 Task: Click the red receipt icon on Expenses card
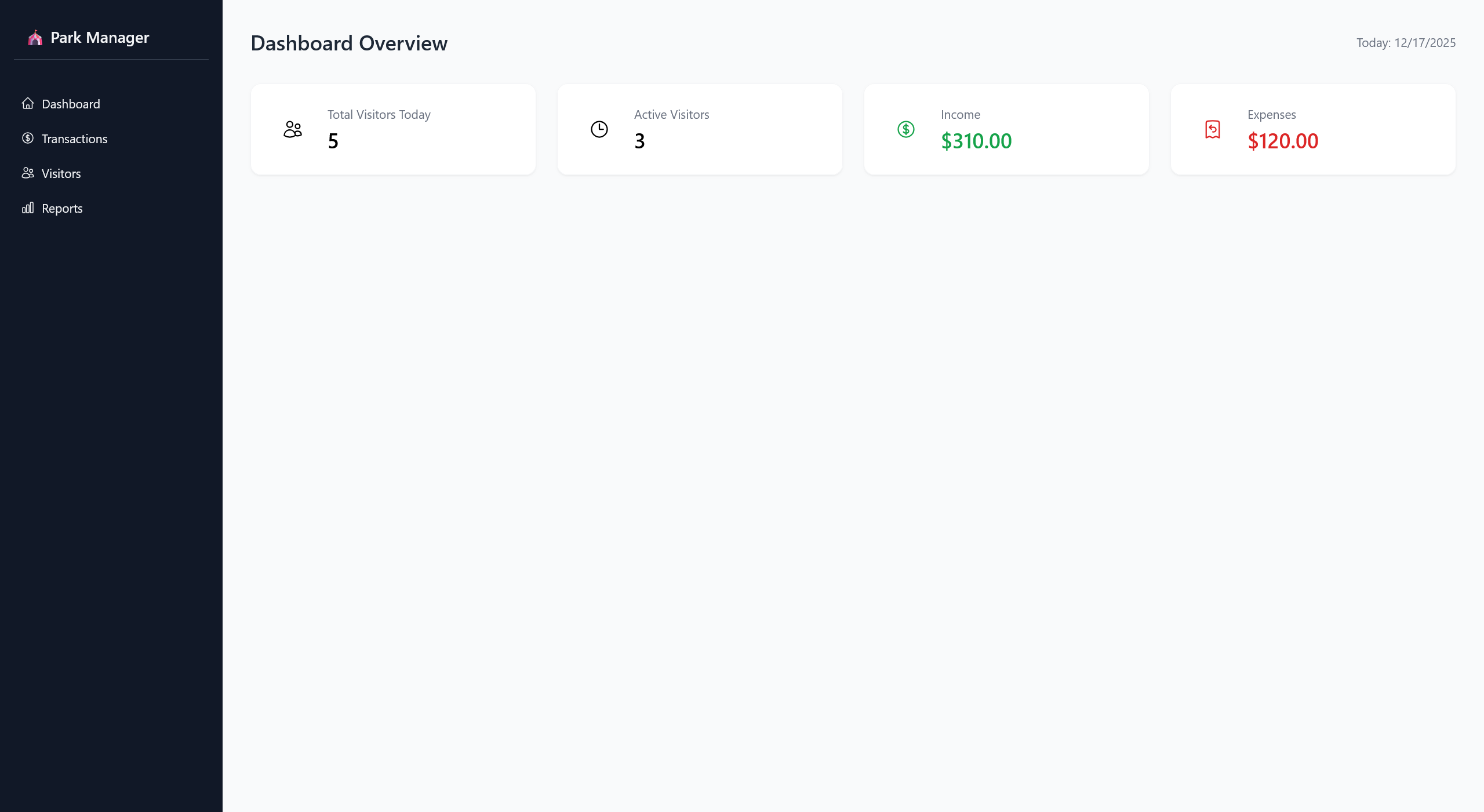[x=1213, y=129]
